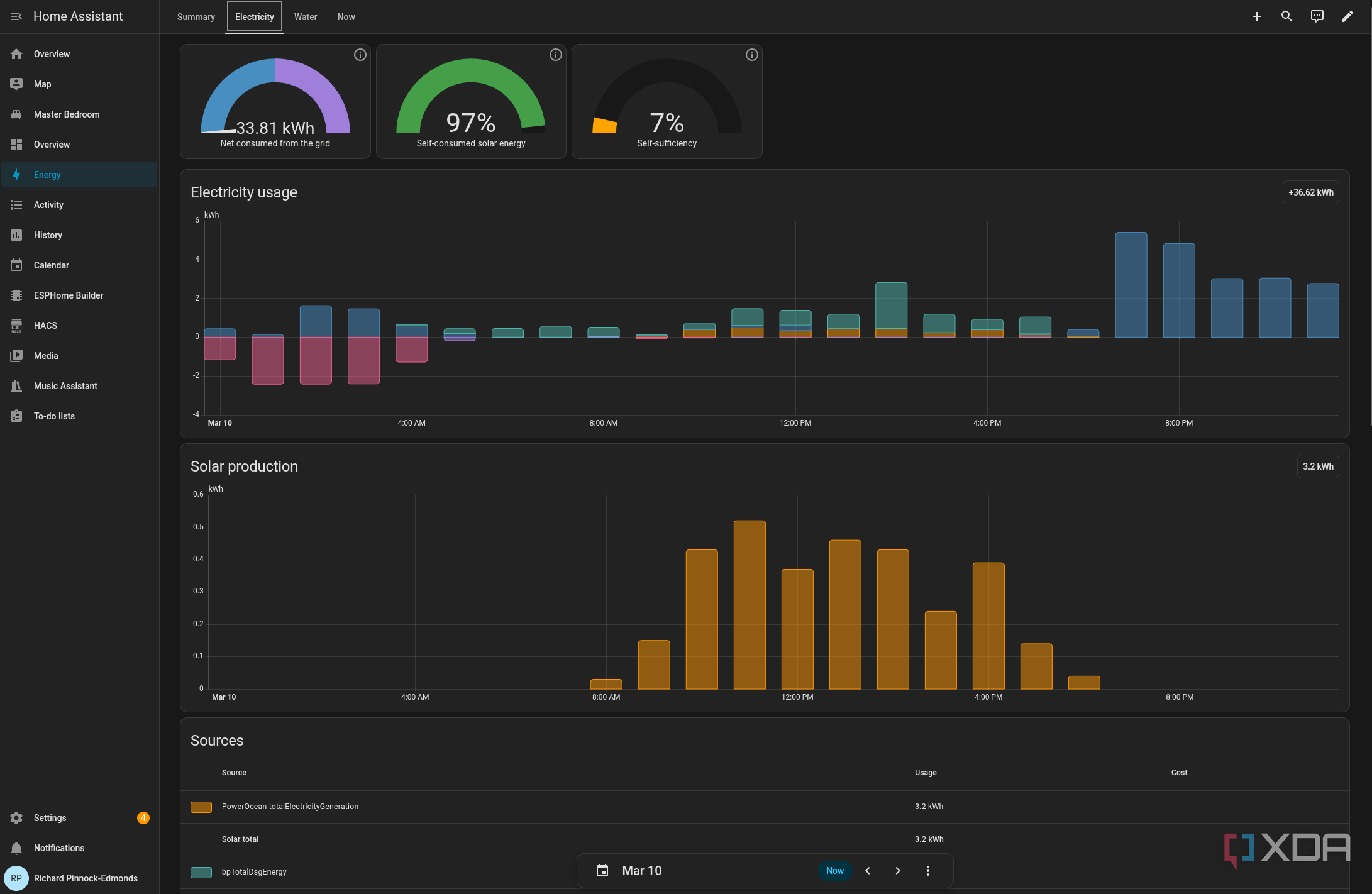Open the three-dot period options menu
This screenshot has width=1372, height=894.
[x=928, y=871]
